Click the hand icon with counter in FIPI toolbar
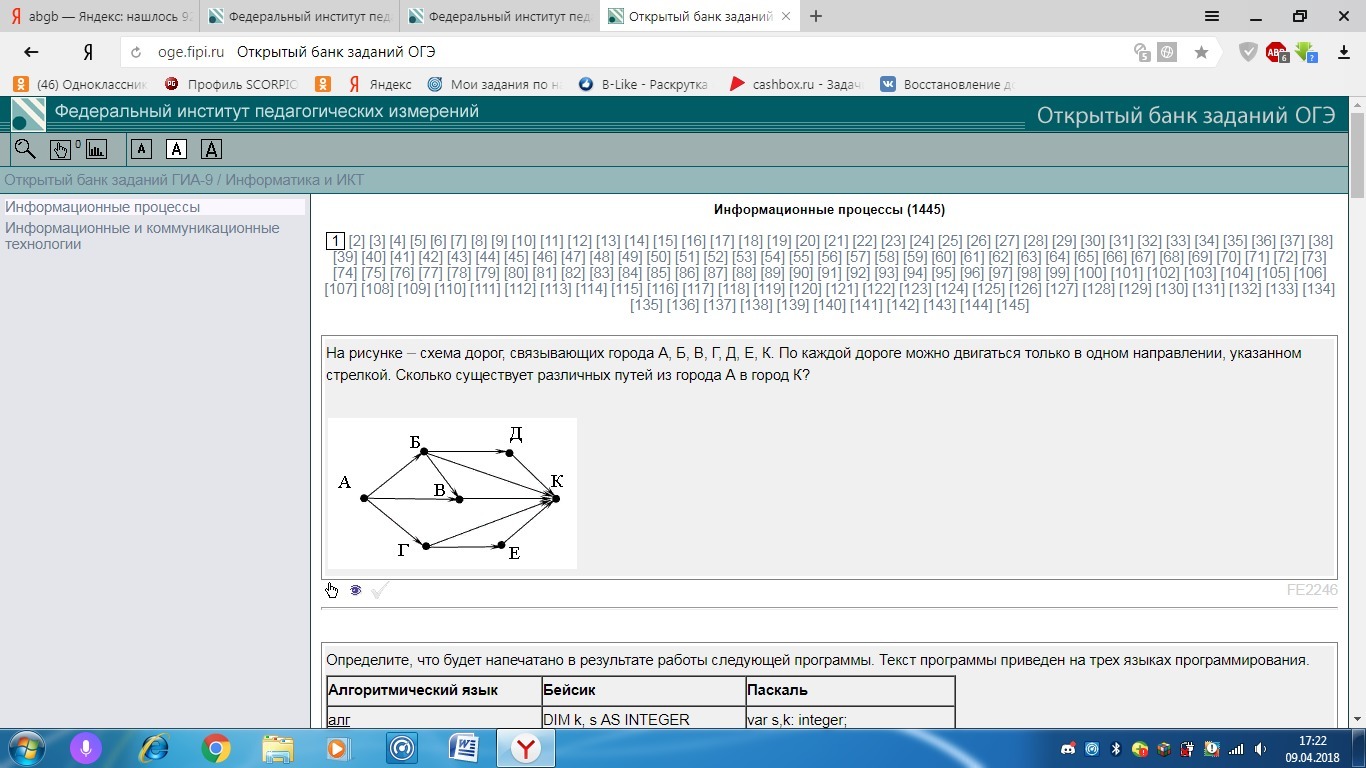Image resolution: width=1366 pixels, height=768 pixels. [x=62, y=150]
